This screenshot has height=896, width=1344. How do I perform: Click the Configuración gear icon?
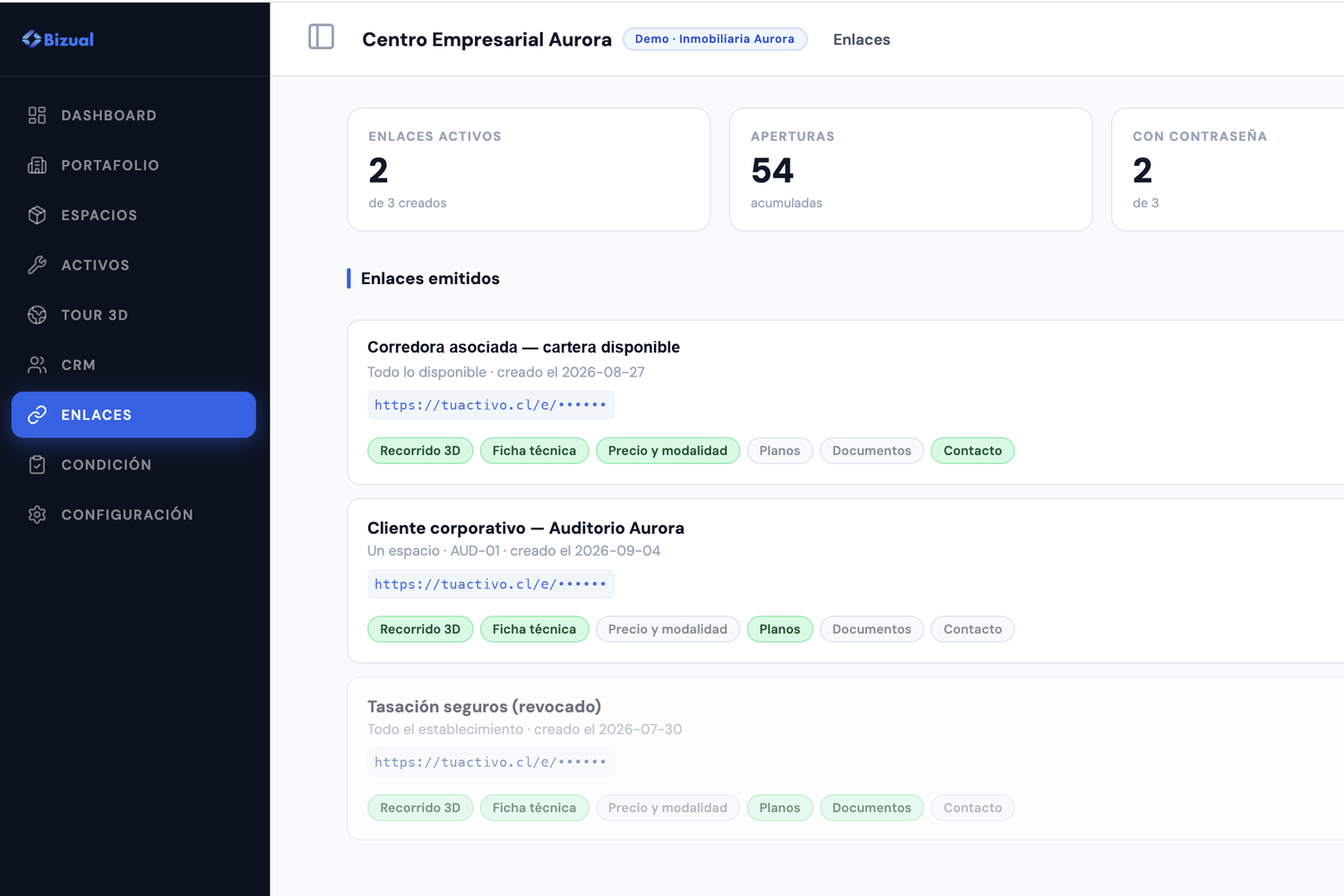point(37,514)
